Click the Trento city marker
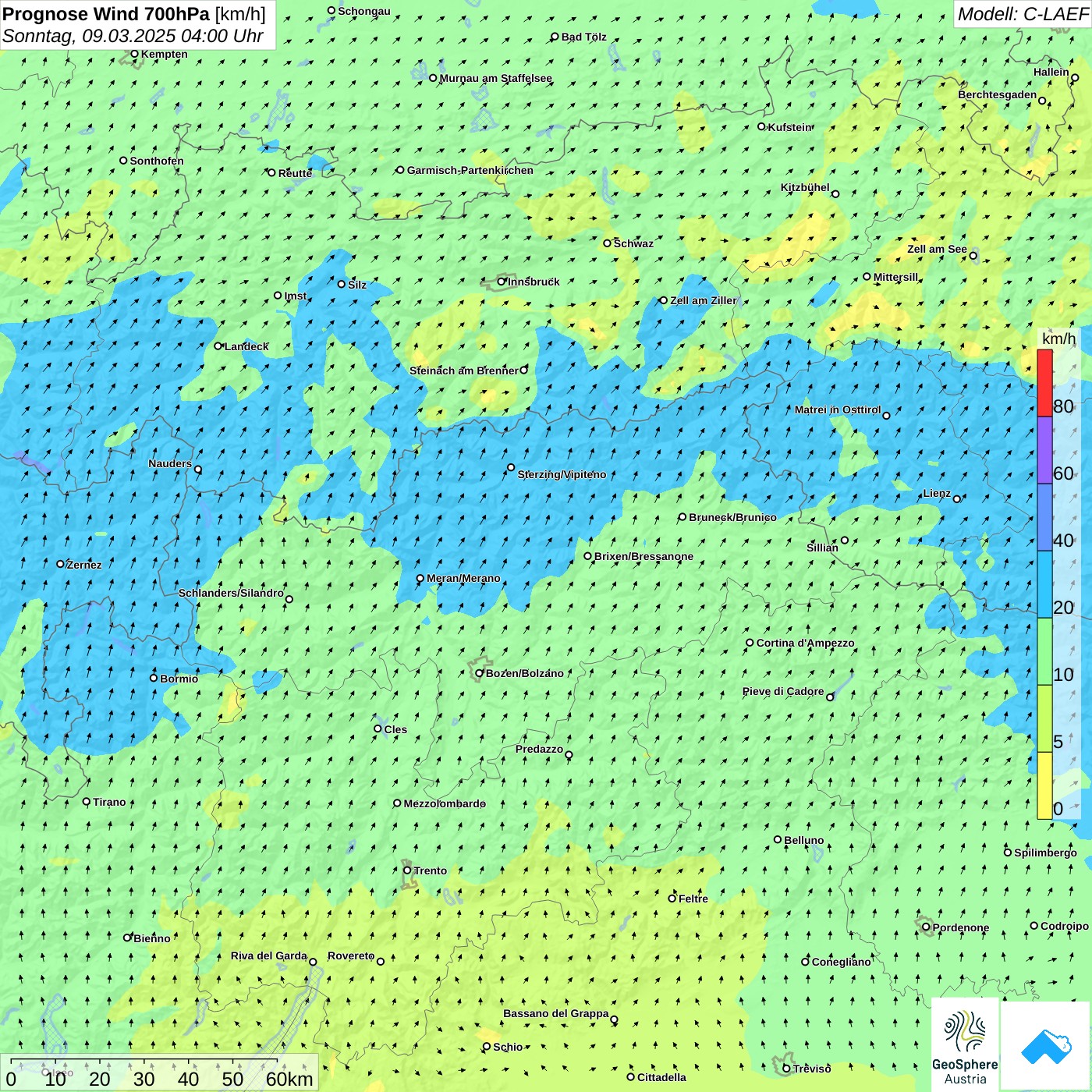The height and width of the screenshot is (1092, 1092). [407, 870]
